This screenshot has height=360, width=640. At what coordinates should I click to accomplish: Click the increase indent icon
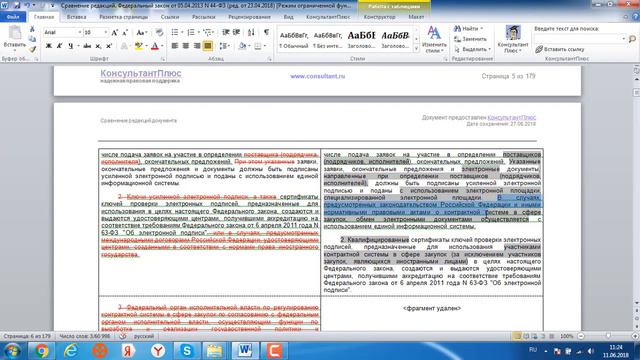coord(236,32)
